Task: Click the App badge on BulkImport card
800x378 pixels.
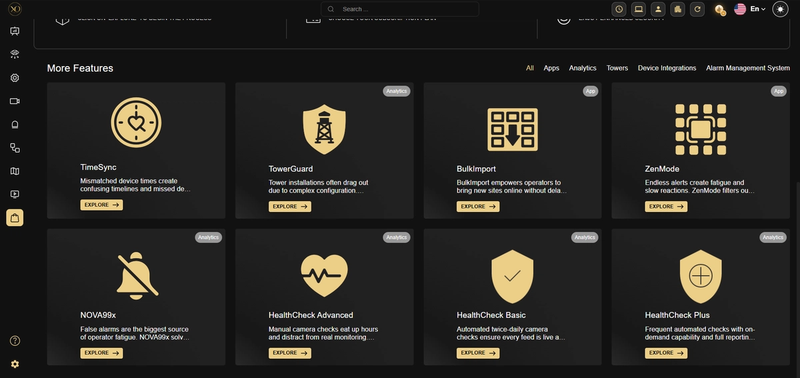Action: click(590, 91)
